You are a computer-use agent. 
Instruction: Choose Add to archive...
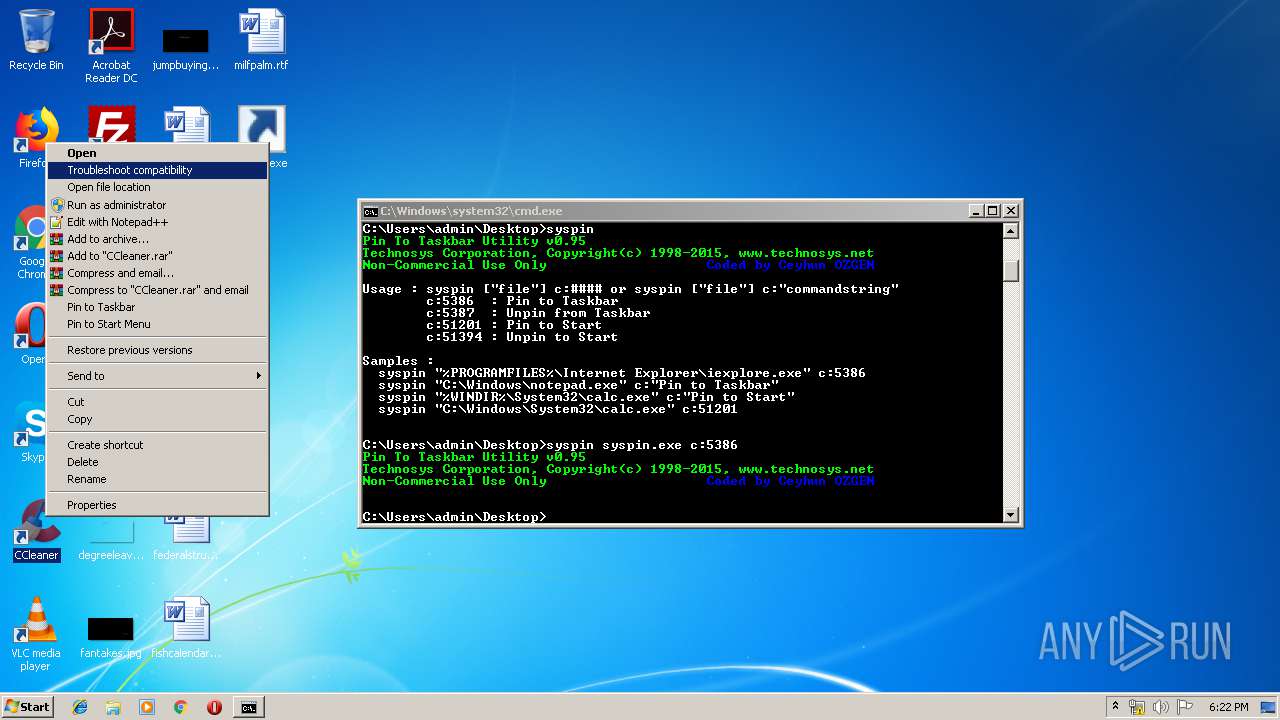tap(158, 239)
